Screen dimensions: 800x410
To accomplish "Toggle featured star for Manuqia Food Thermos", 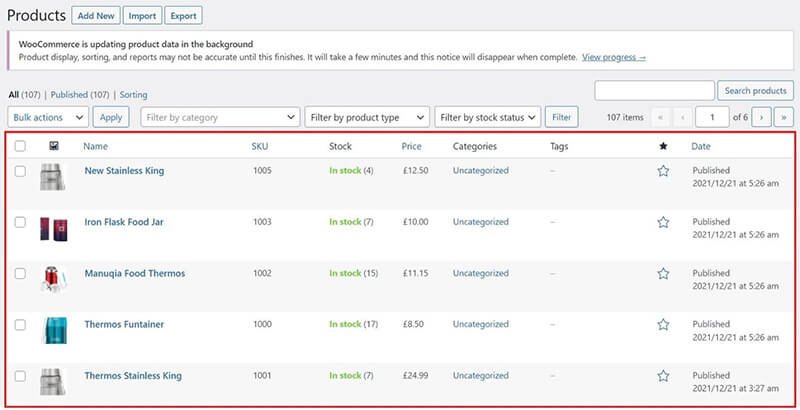I will tap(663, 274).
